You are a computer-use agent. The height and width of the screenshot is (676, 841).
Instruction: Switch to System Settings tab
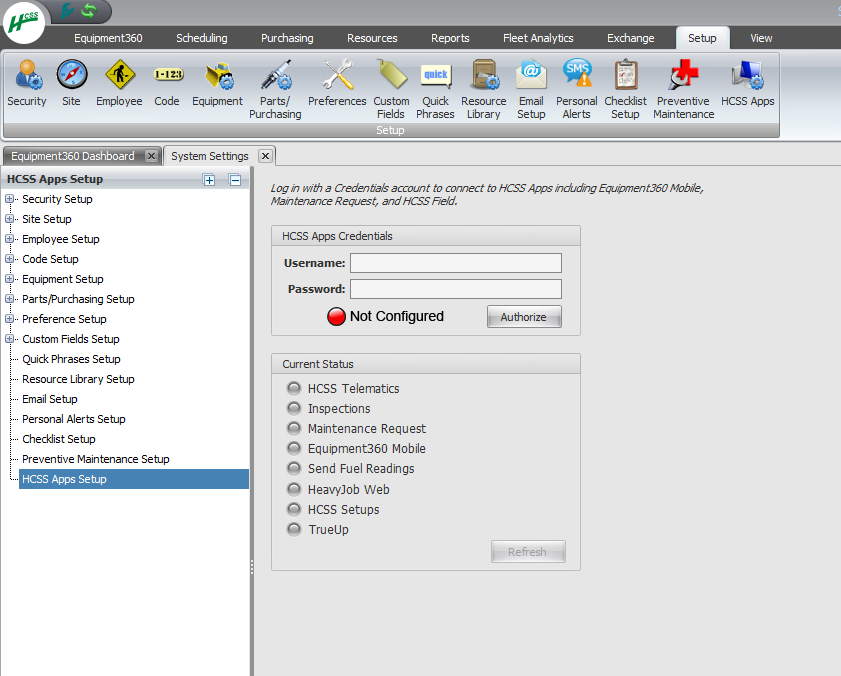[x=210, y=156]
